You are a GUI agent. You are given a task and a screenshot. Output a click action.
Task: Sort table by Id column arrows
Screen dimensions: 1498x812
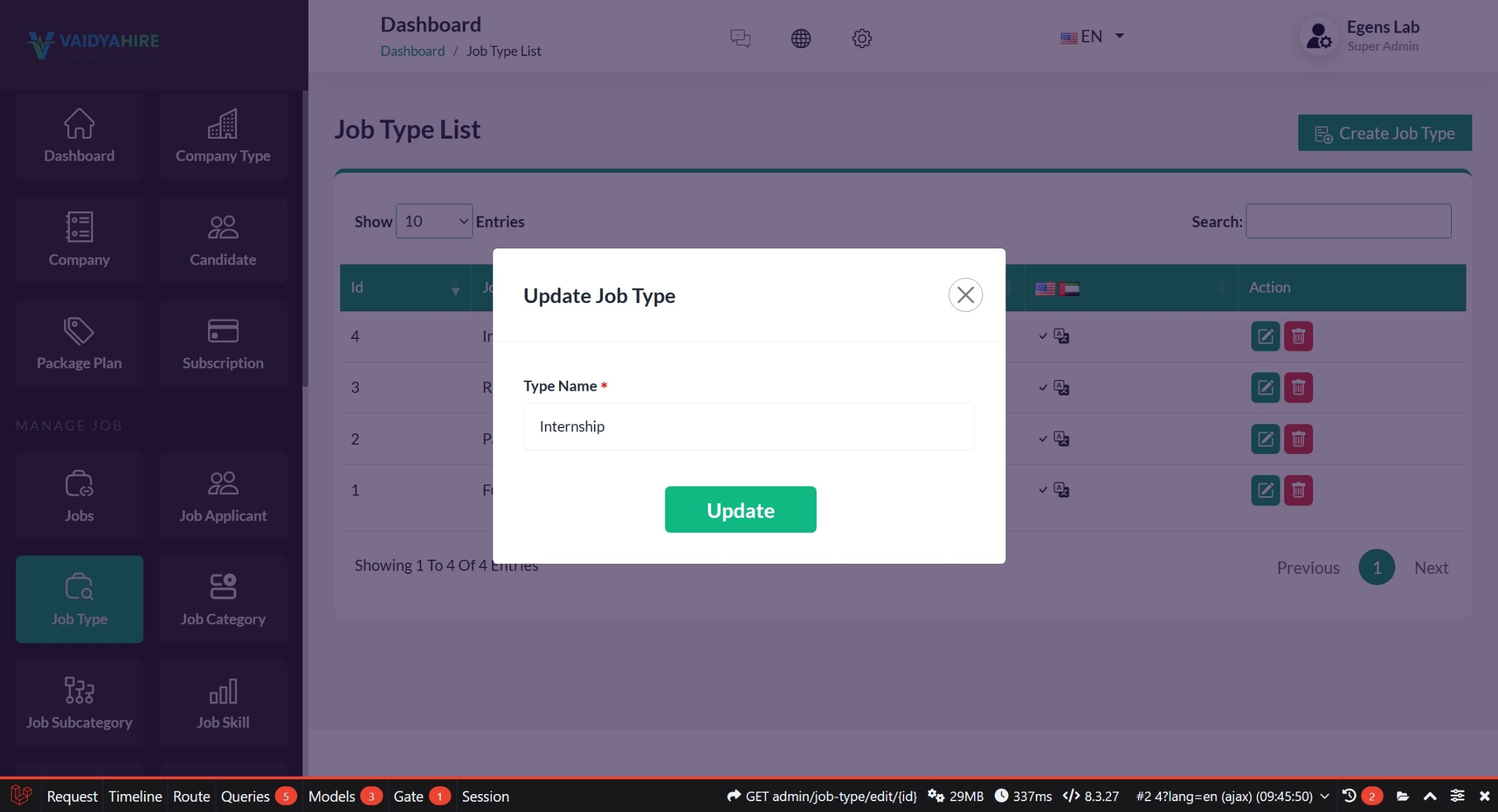pyautogui.click(x=455, y=288)
